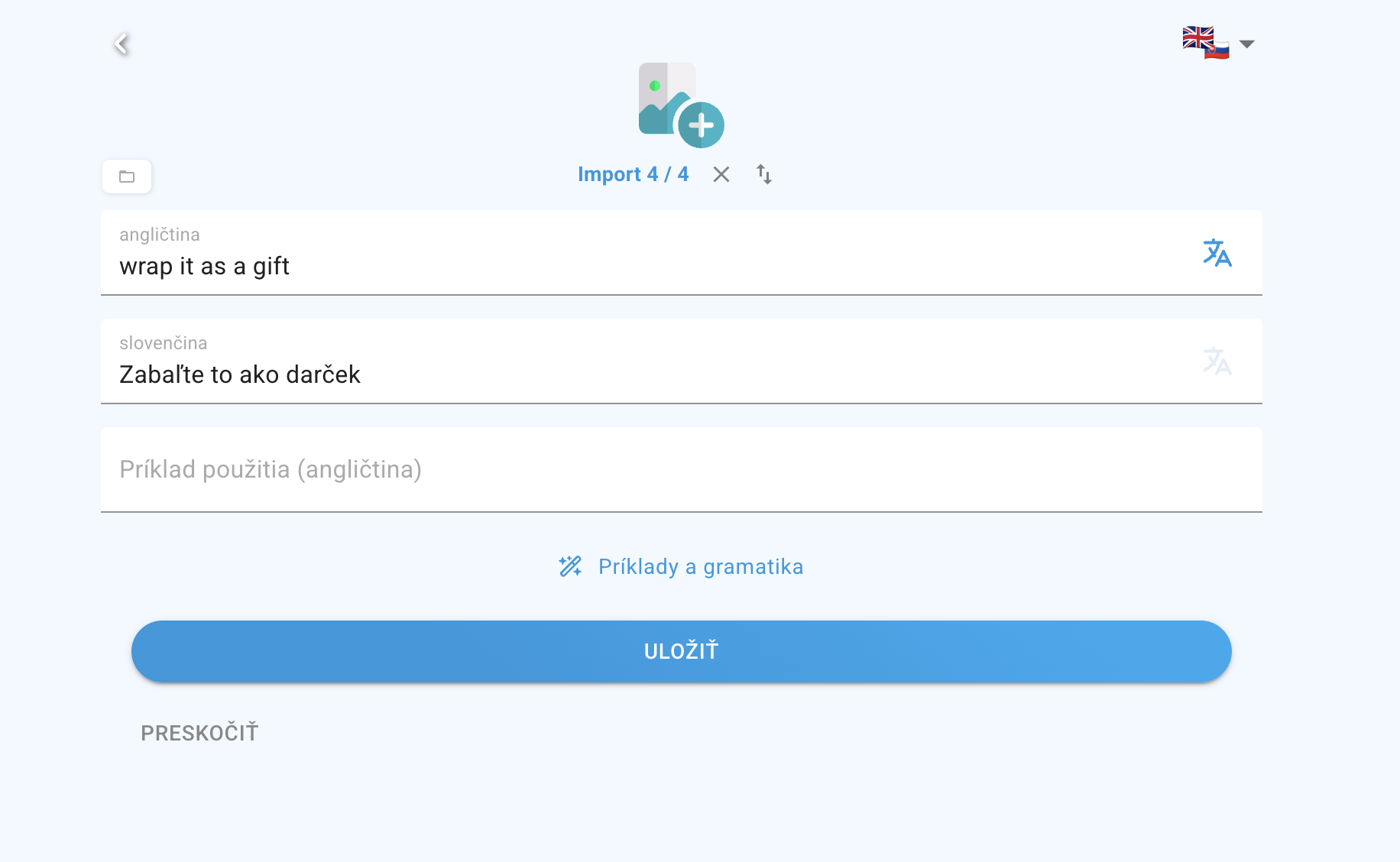Select the angličtina field label
Screen dimensions: 1400x862
(158, 235)
